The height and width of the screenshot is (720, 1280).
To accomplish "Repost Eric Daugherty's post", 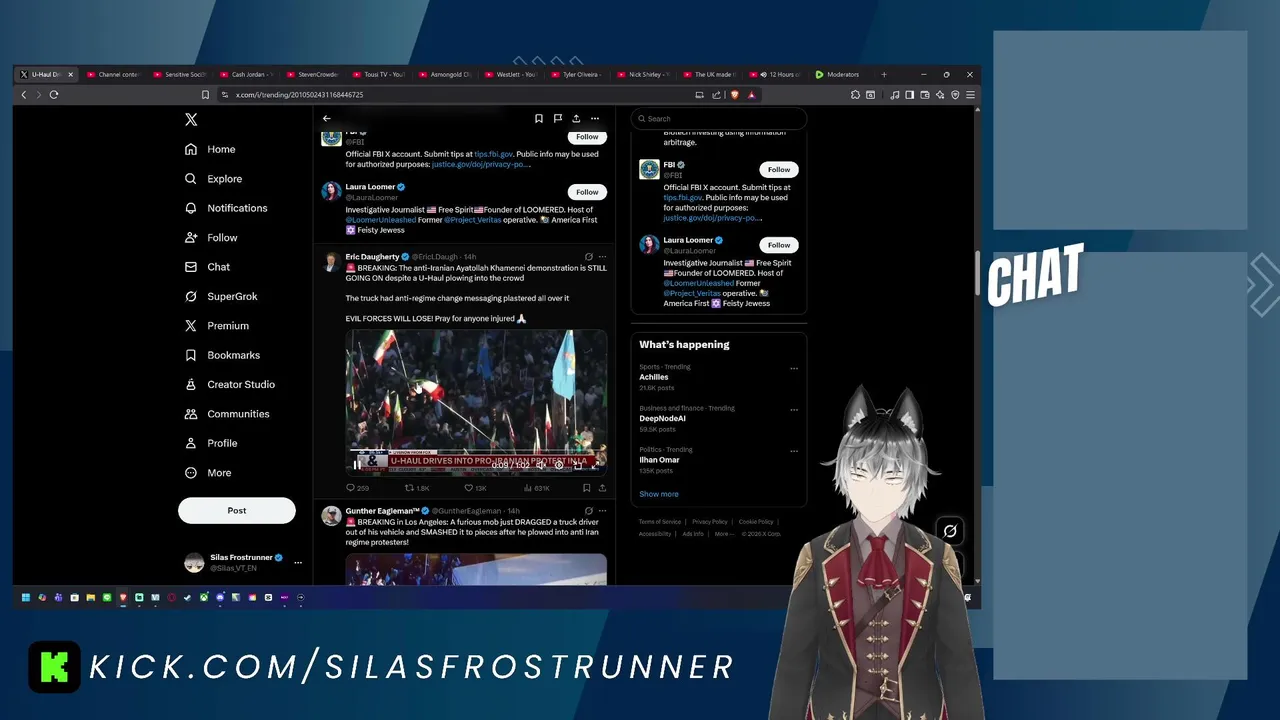I will click(417, 488).
